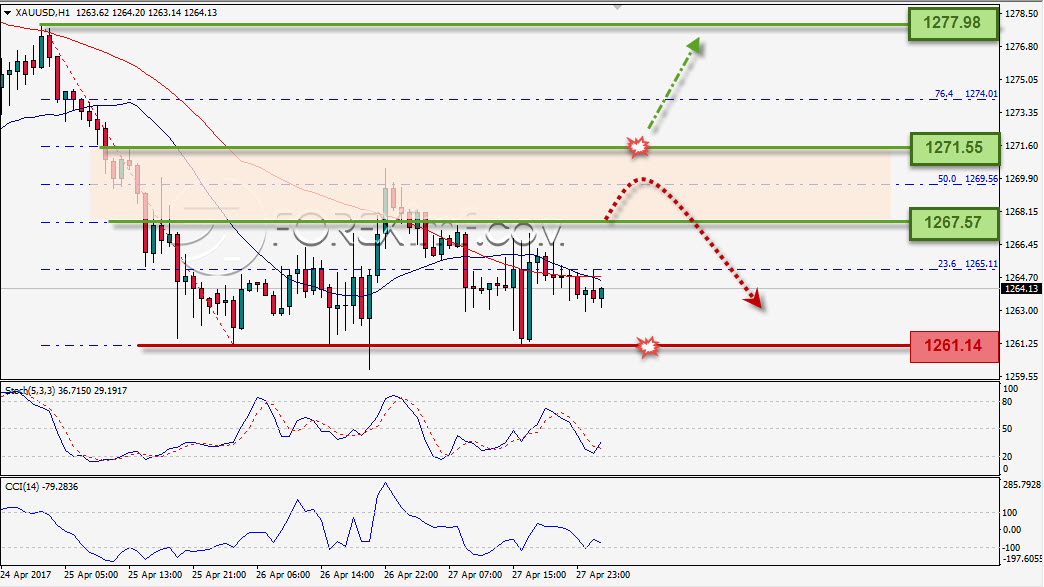Click price scale value 1266.45
The height and width of the screenshot is (587, 1044).
coord(1021,244)
